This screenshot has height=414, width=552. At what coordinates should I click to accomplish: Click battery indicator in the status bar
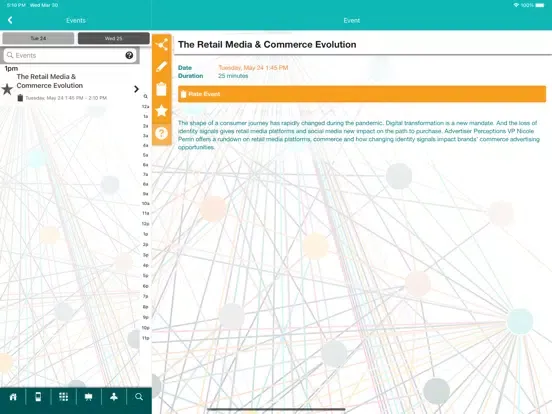tap(540, 5)
